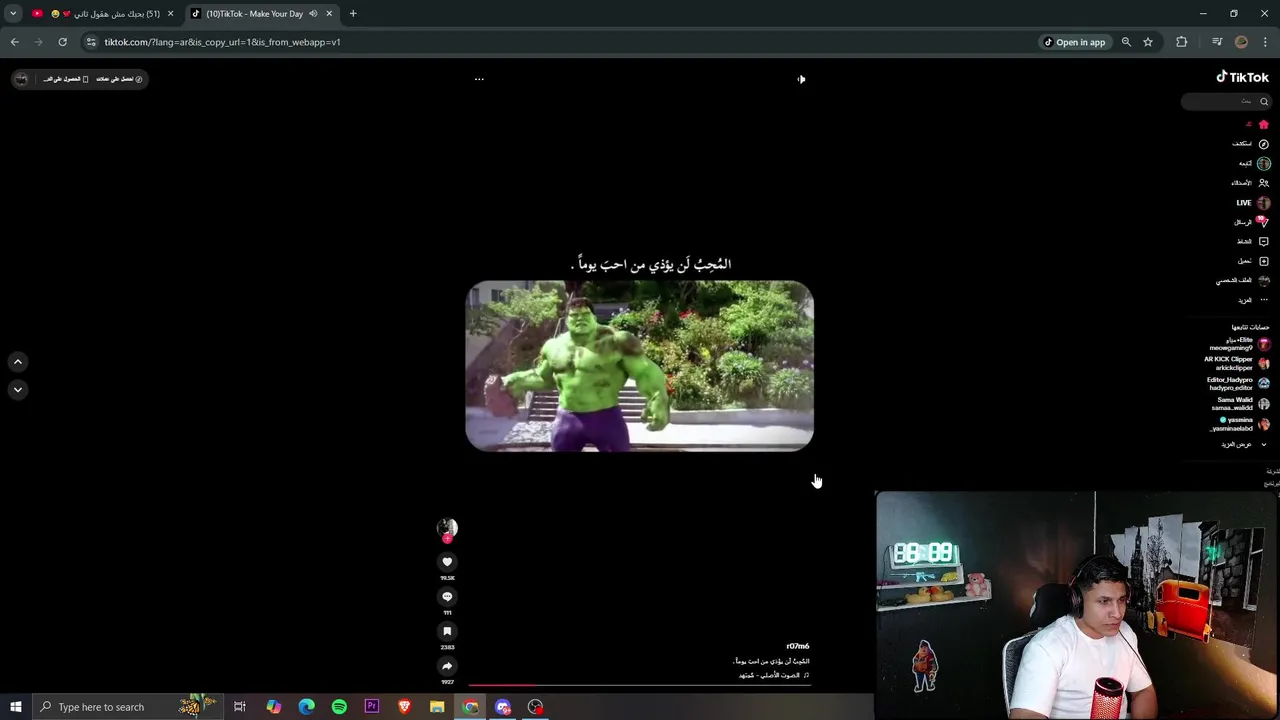The height and width of the screenshot is (720, 1280).
Task: Click the get coins button
Action: click(x=120, y=79)
